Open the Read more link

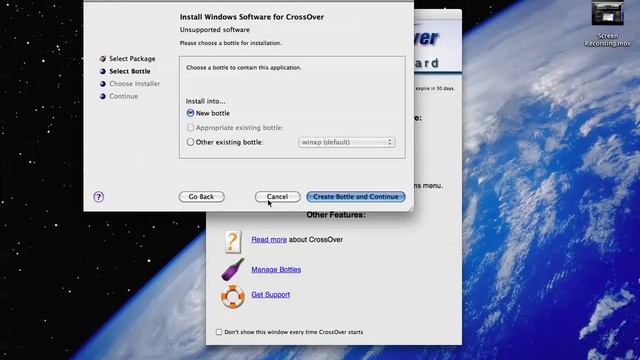(x=269, y=240)
